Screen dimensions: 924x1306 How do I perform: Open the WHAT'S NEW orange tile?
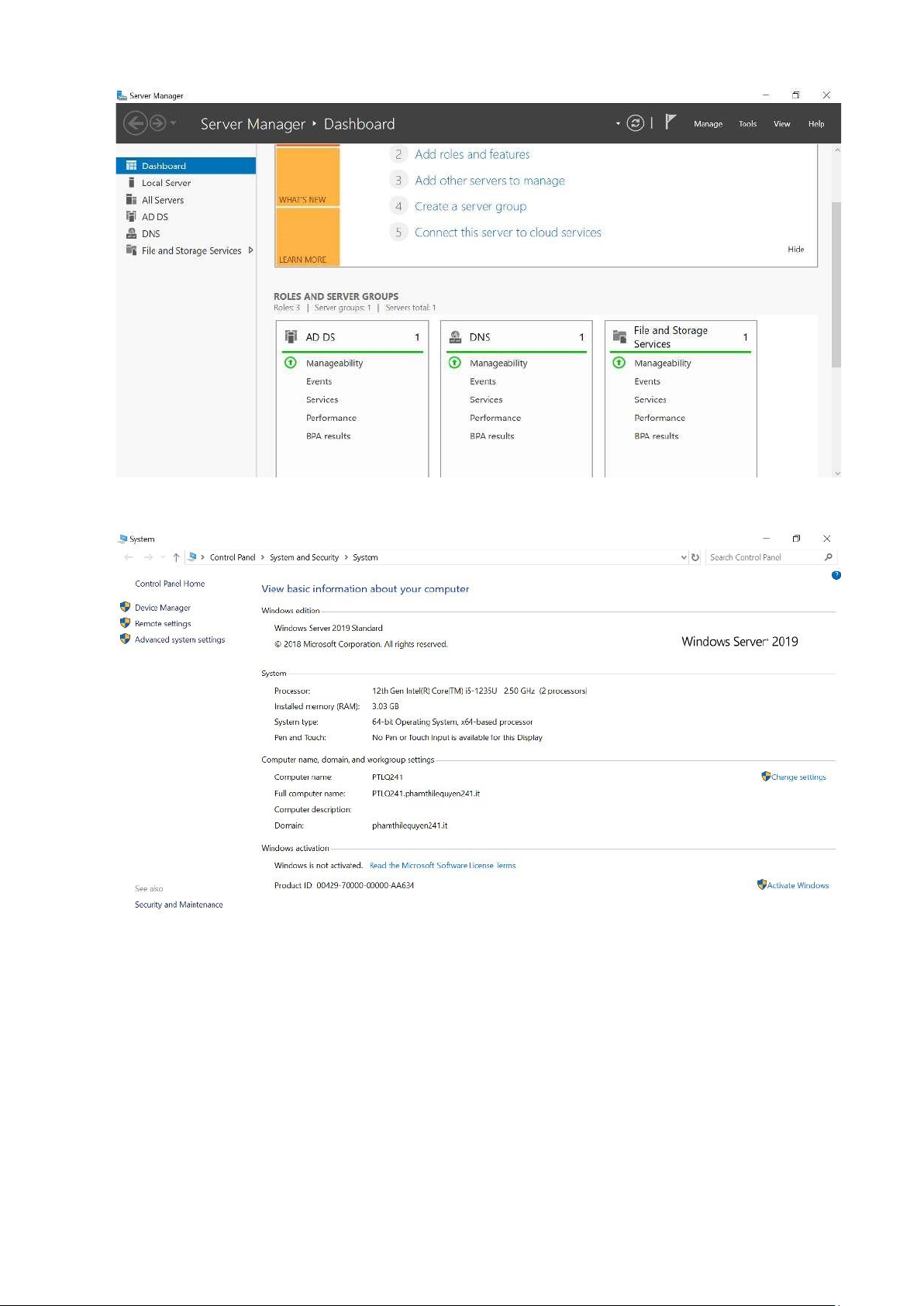tap(308, 176)
